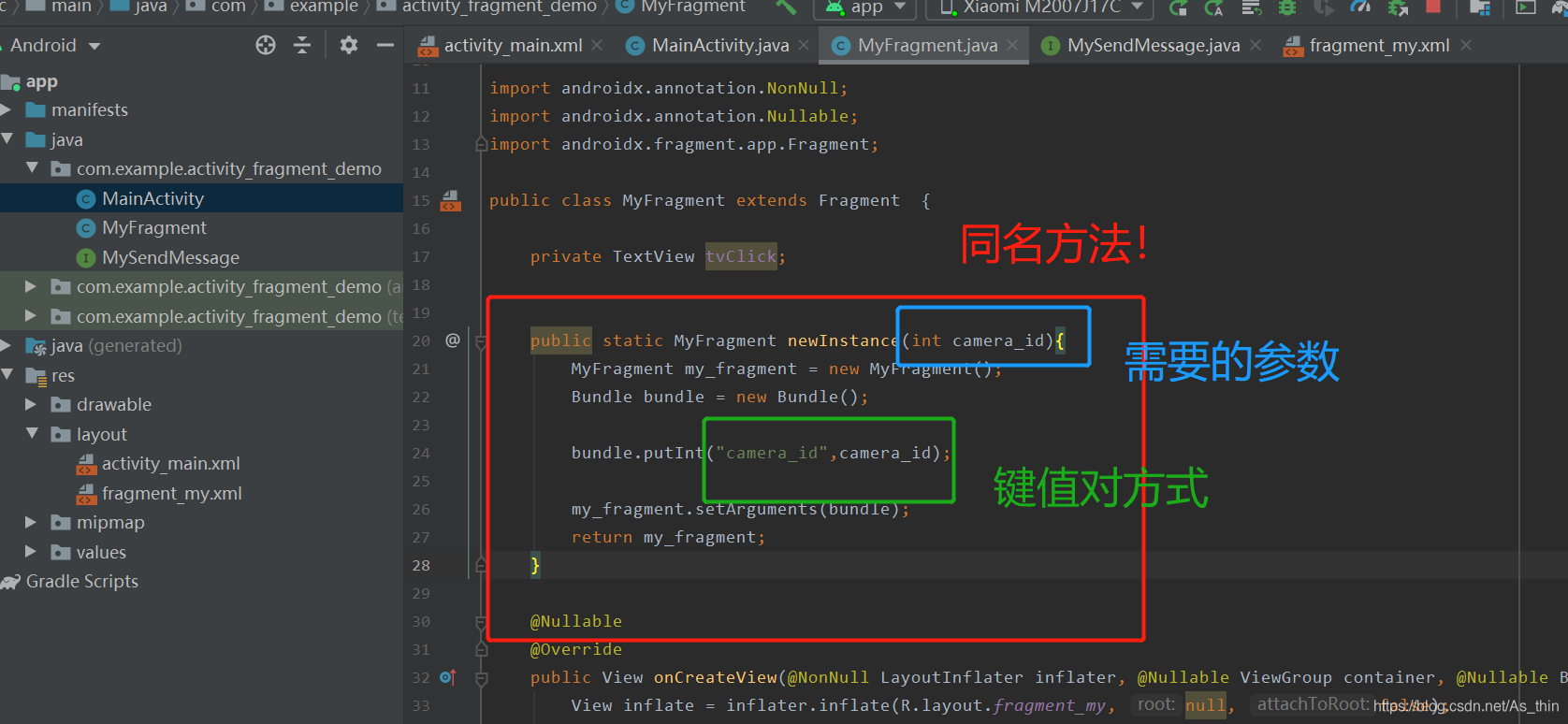
Task: Click the red Stop button
Action: click(1432, 7)
